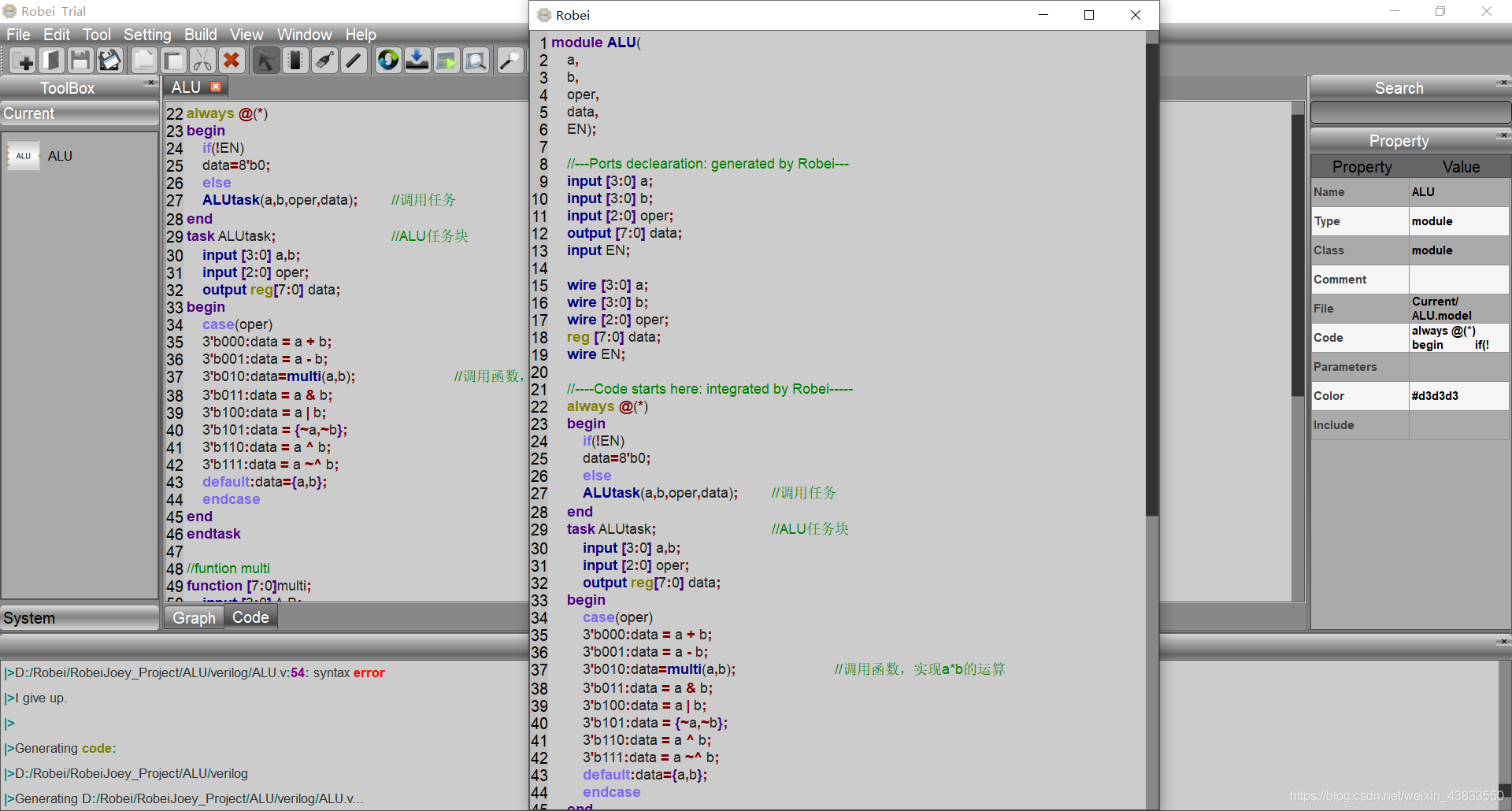1512x811 pixels.
Task: Create a new design file
Action: pos(22,60)
